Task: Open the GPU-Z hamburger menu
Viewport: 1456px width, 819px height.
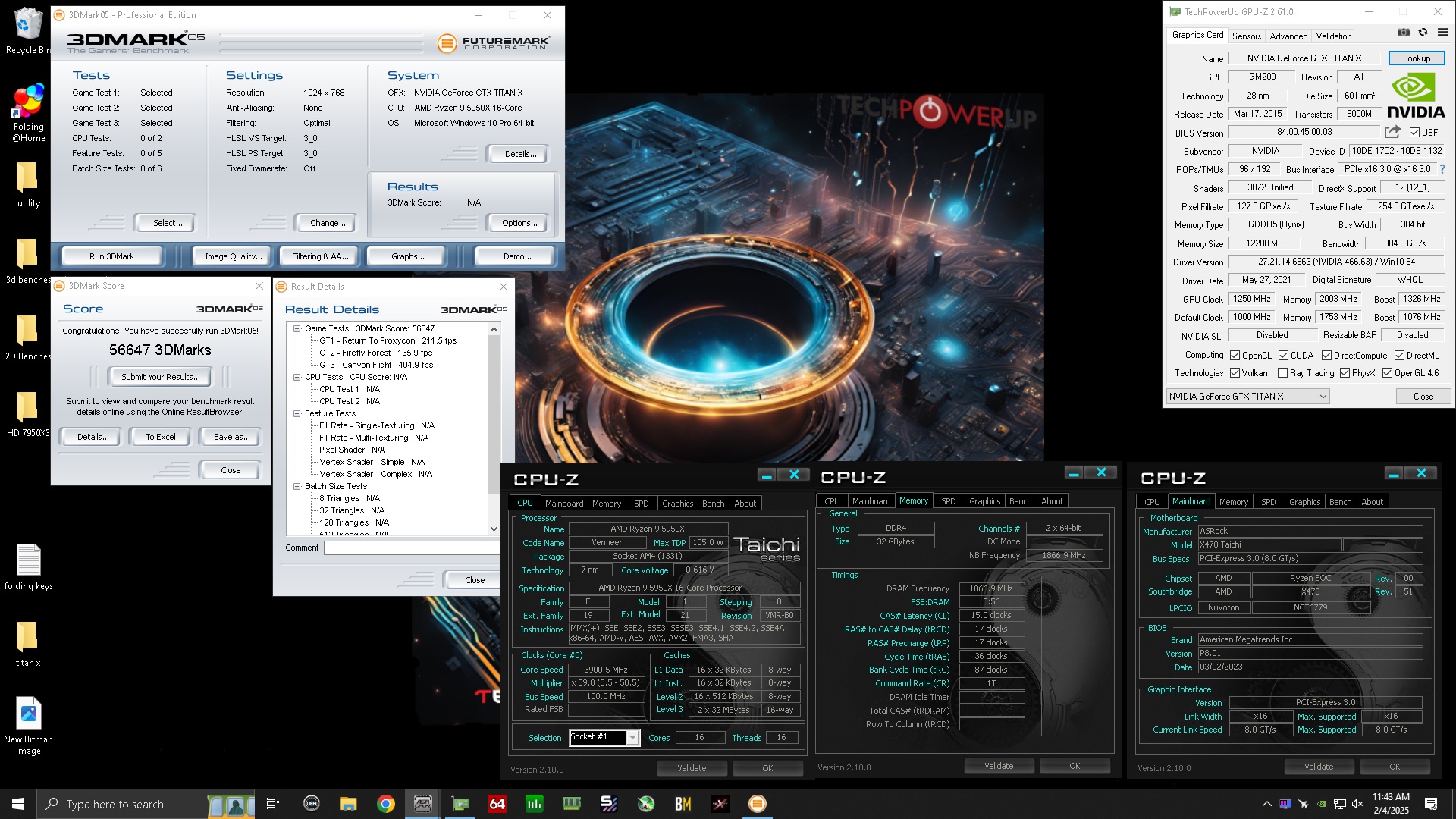Action: [x=1442, y=33]
